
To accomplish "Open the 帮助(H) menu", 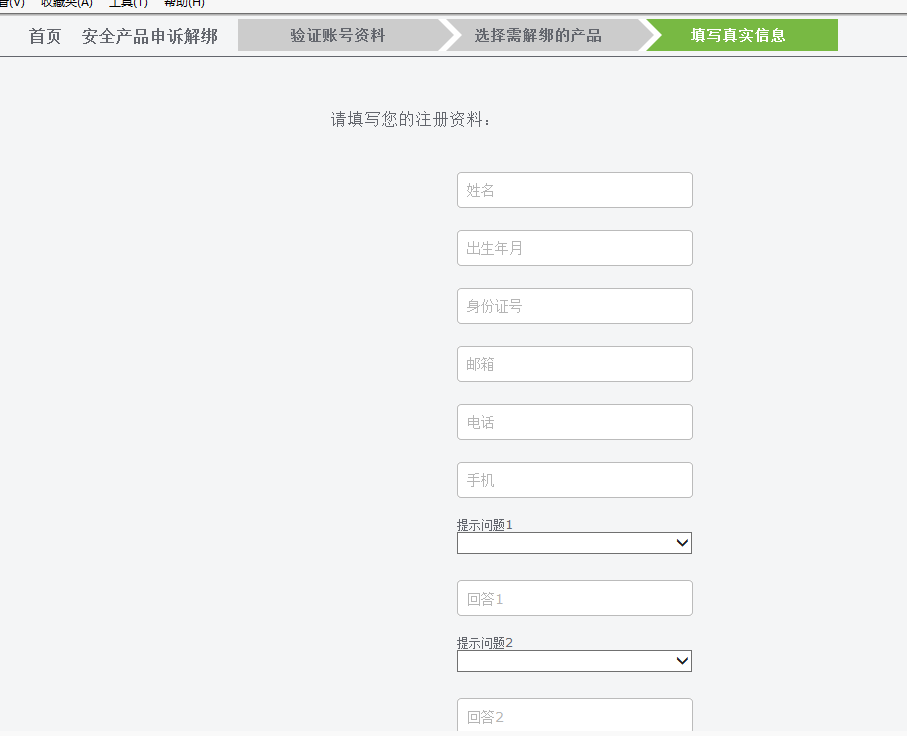I will coord(184,3).
